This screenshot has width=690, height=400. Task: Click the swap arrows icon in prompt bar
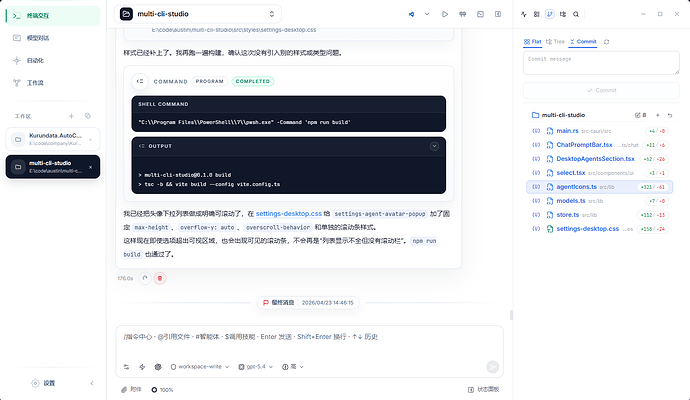(x=126, y=367)
